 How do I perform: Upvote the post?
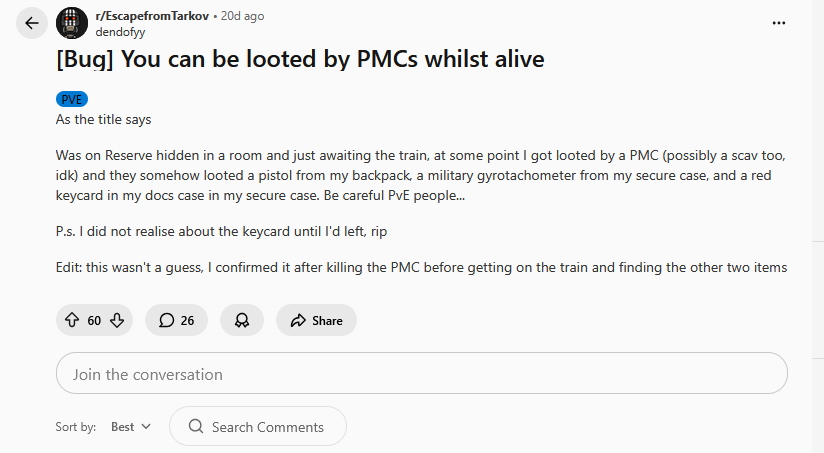(71, 320)
